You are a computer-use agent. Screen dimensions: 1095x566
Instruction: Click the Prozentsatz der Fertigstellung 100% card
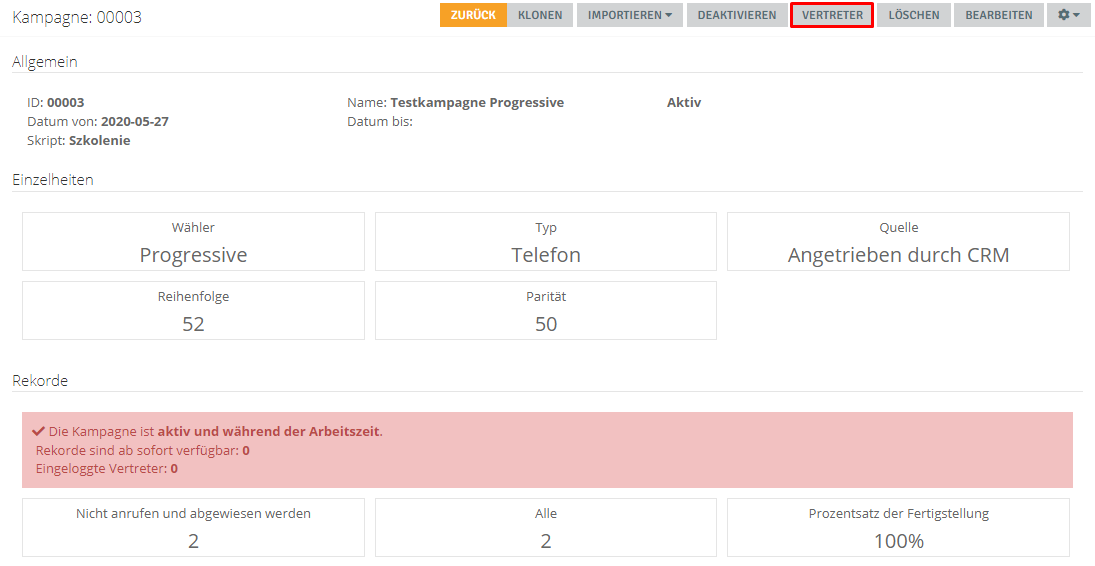tap(899, 528)
